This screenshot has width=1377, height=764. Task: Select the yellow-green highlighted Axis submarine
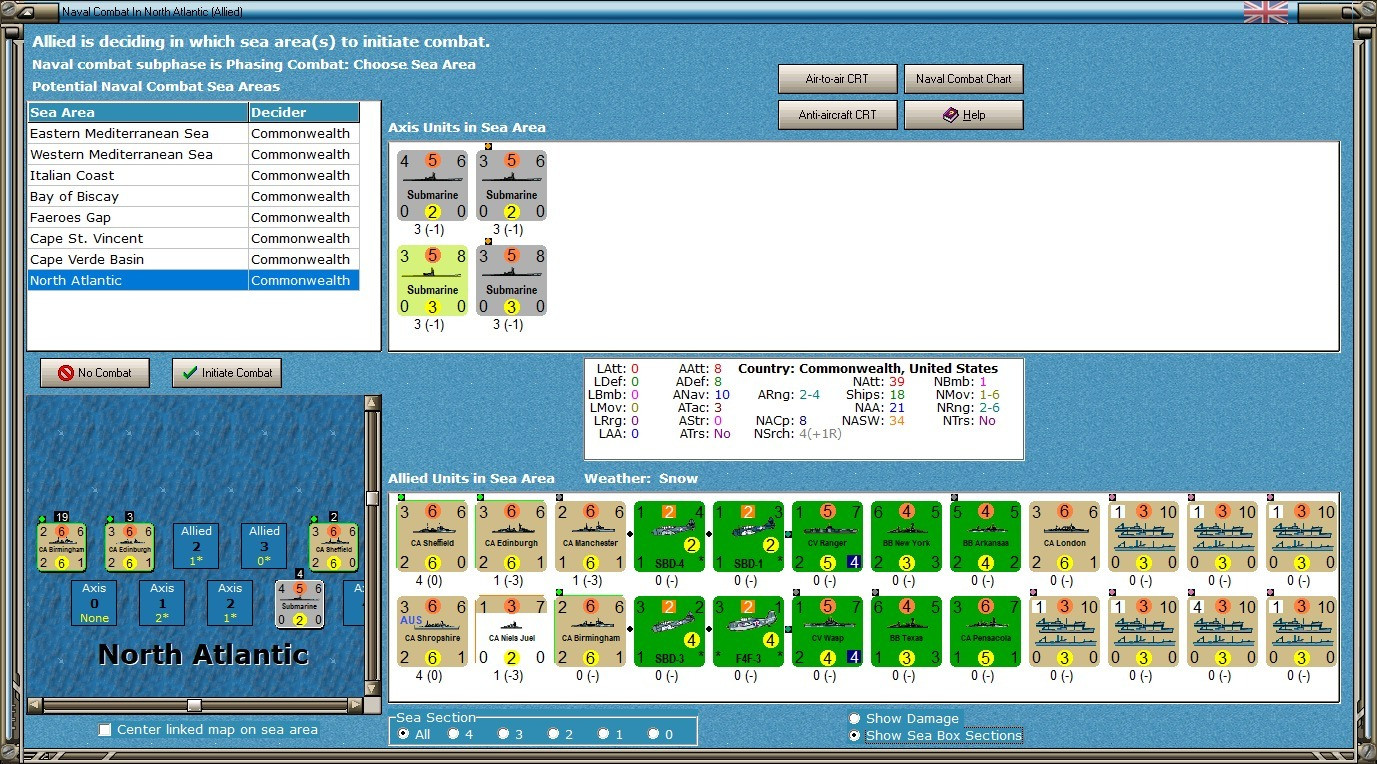click(x=432, y=281)
